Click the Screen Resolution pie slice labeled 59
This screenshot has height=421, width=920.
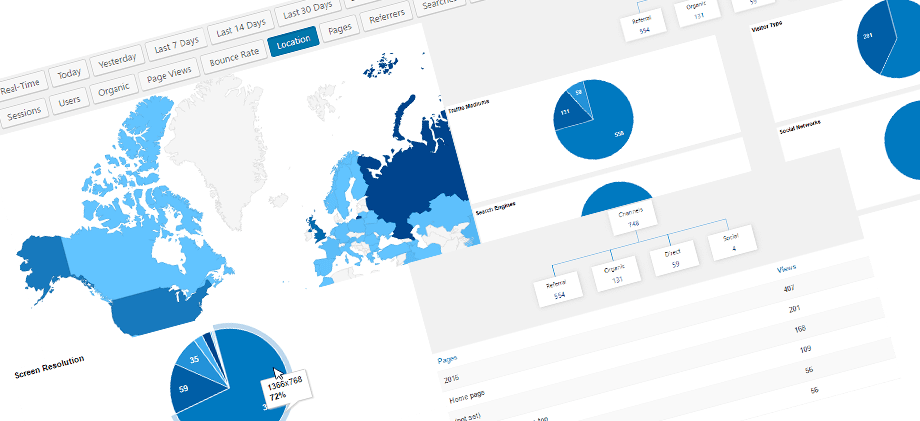click(187, 389)
